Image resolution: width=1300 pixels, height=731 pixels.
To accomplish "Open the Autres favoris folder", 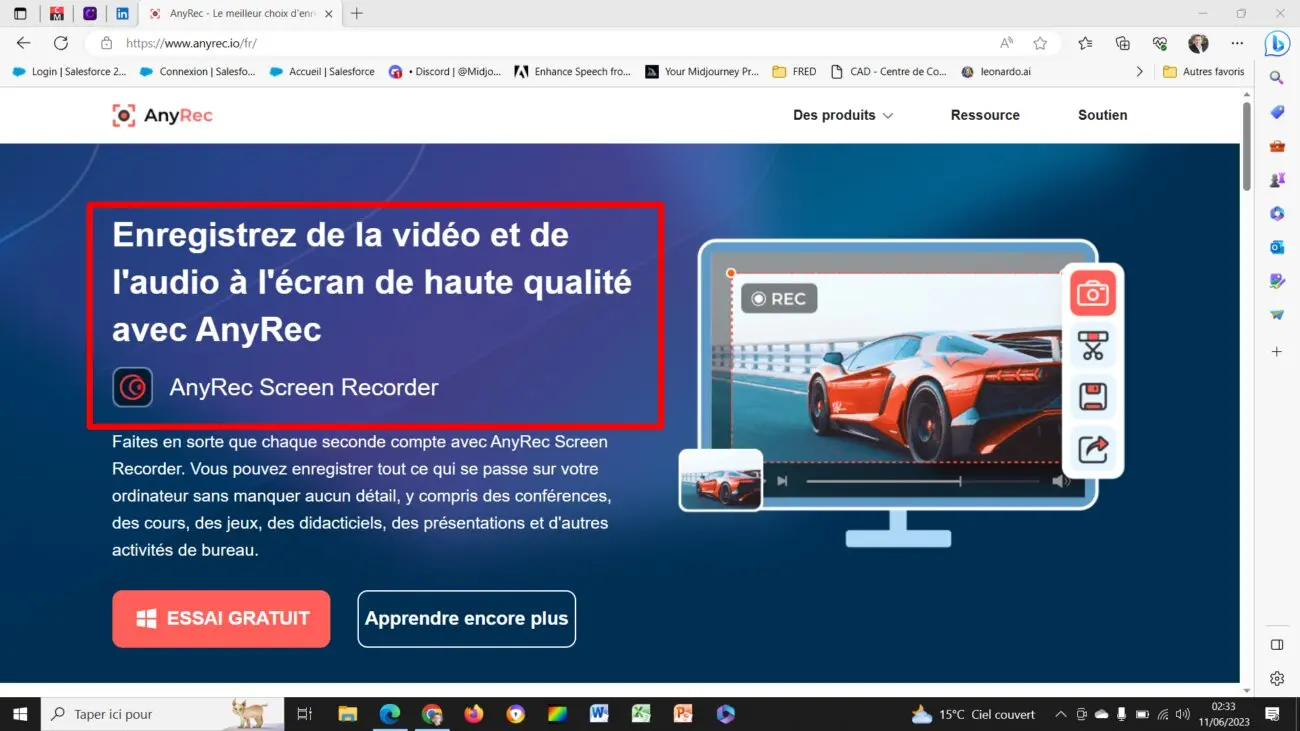I will (x=1204, y=72).
